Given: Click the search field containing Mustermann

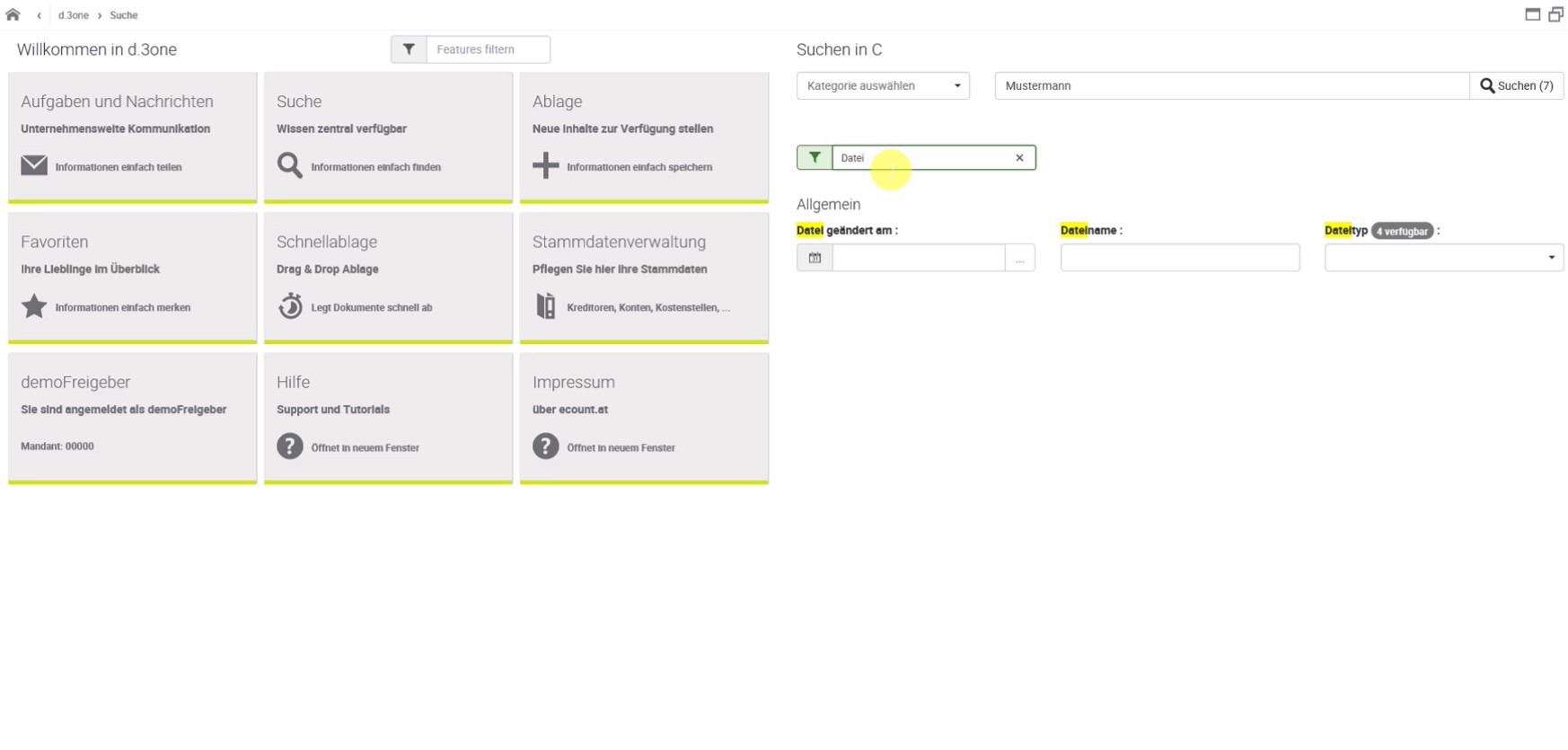Looking at the screenshot, I should point(1231,85).
